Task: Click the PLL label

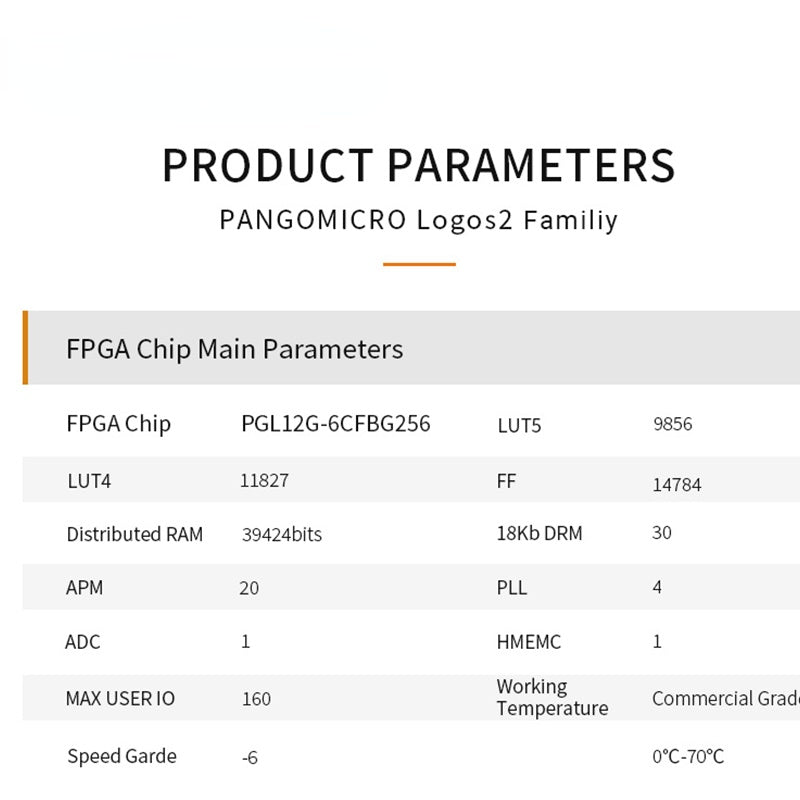Action: pos(511,587)
